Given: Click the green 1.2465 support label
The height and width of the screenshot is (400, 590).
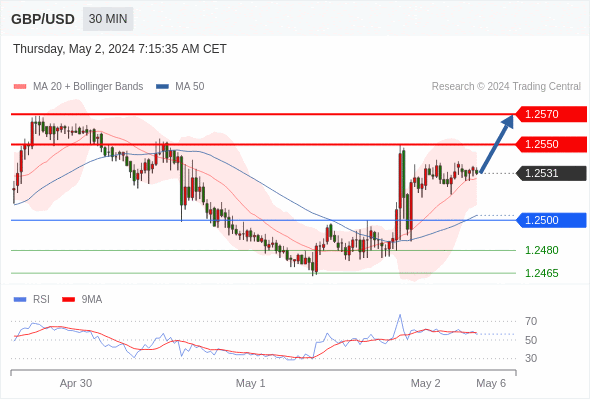Looking at the screenshot, I should (541, 273).
